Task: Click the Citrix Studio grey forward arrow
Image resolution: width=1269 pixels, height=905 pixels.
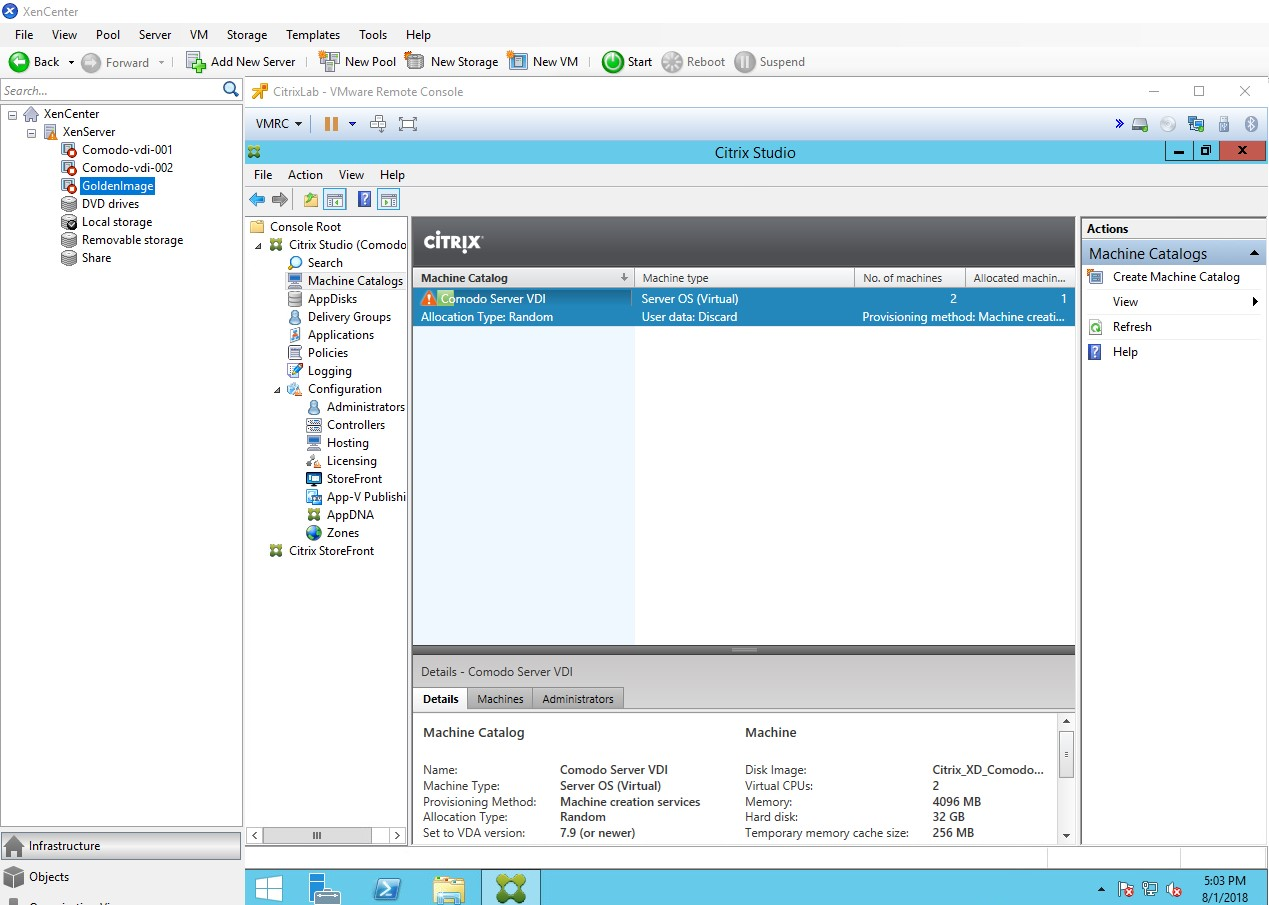Action: pos(280,199)
